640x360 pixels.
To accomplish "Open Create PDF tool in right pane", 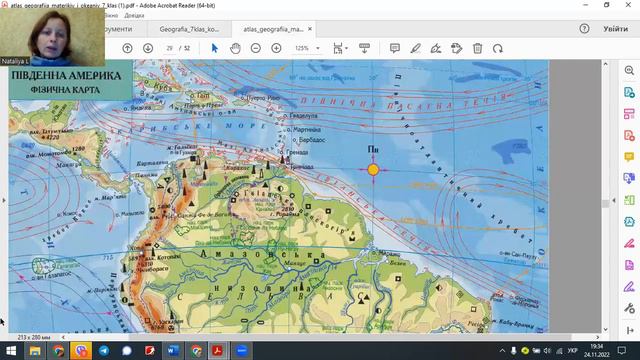I will 629,136.
